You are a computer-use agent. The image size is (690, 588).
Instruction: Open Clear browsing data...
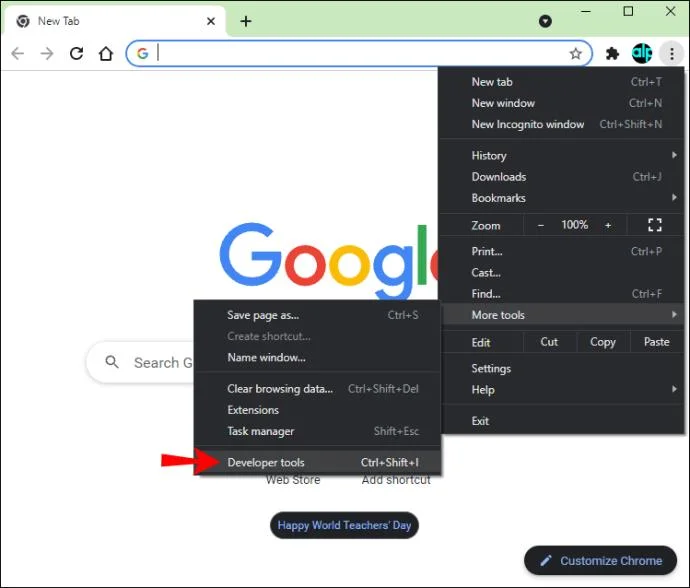(317, 389)
